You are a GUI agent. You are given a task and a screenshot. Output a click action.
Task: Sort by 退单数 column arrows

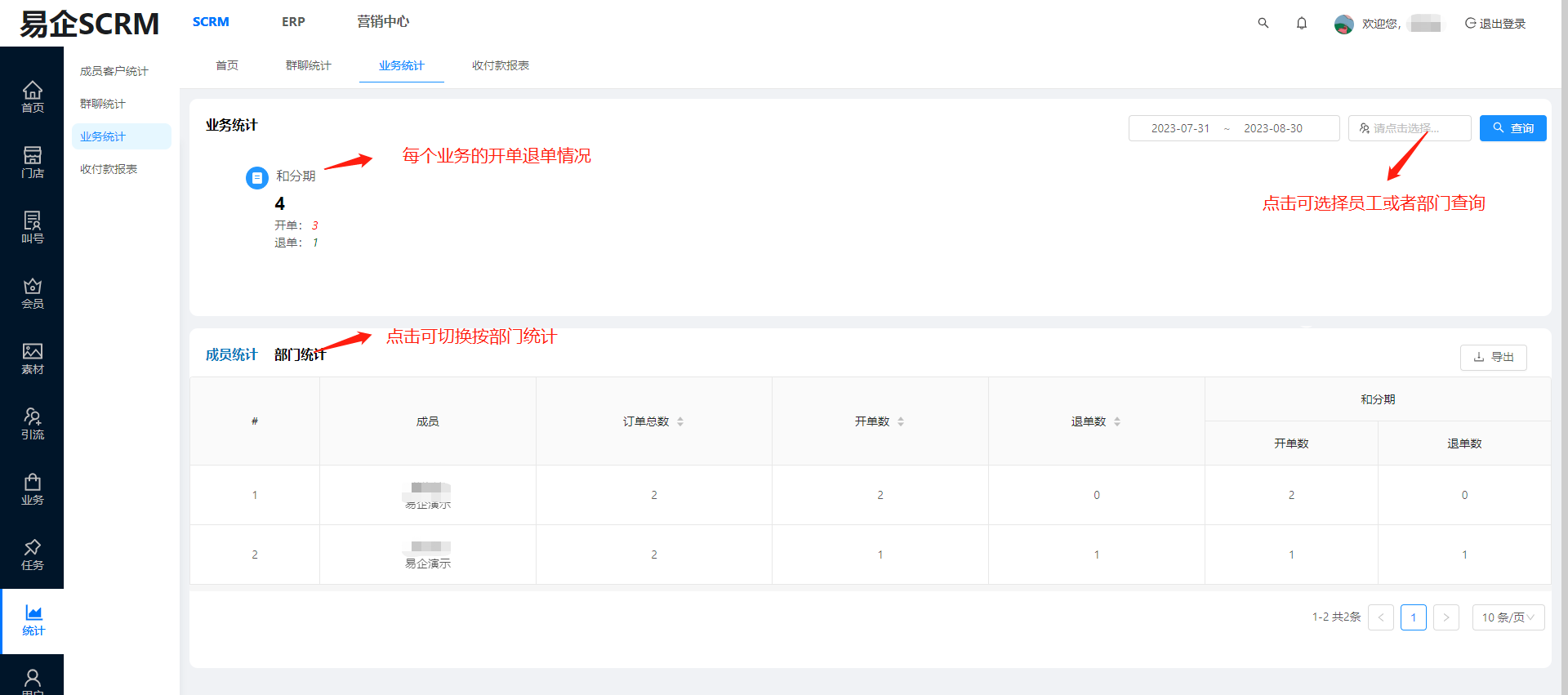[1117, 421]
